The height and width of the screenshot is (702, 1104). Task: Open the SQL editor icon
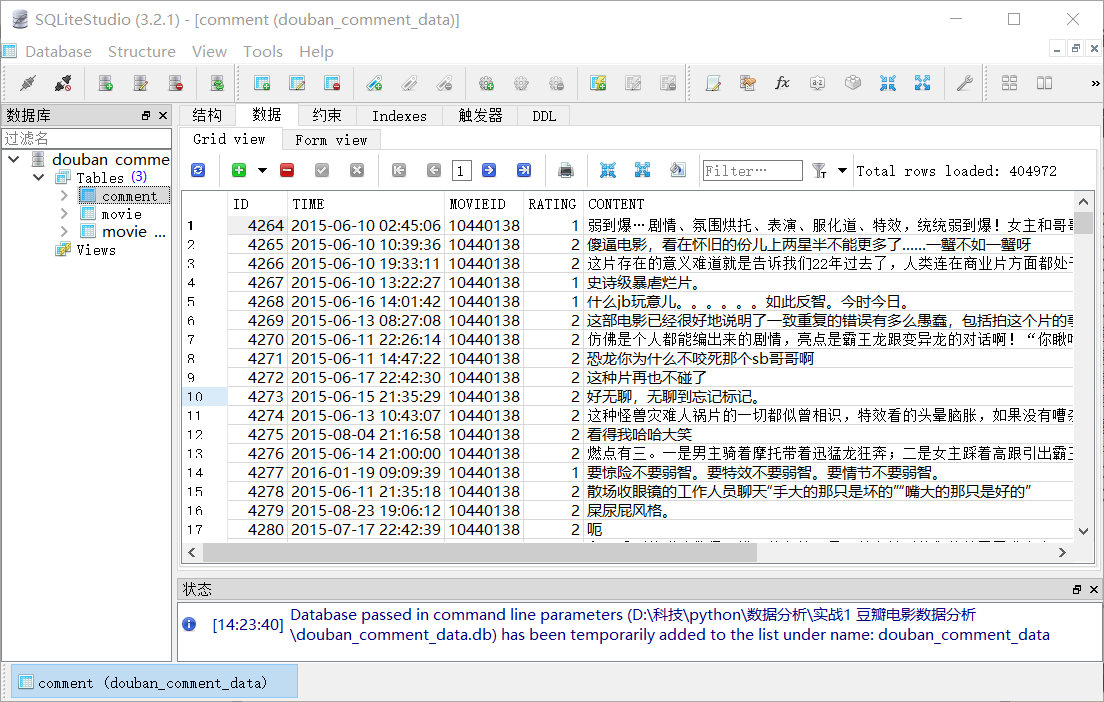[713, 83]
